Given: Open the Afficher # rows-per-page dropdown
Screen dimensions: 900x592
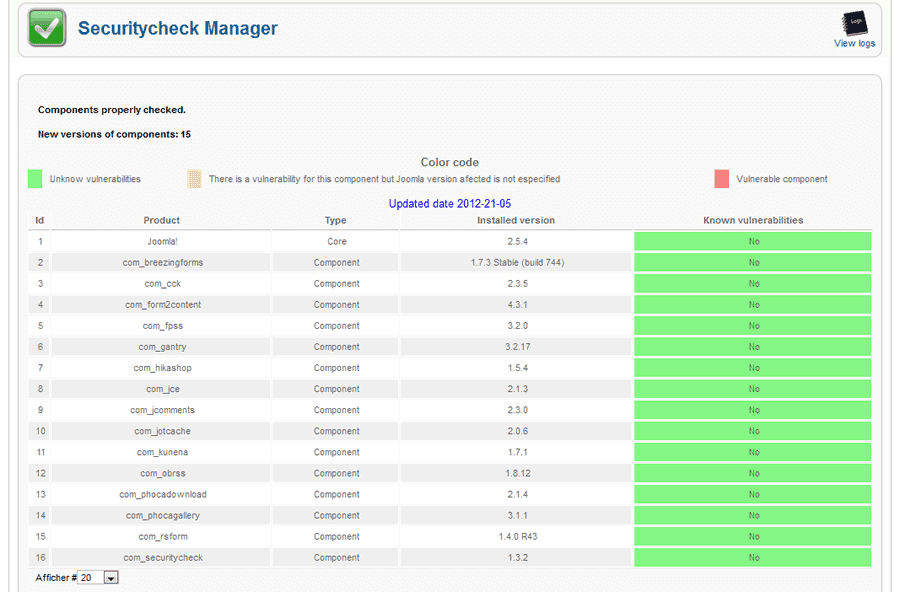Looking at the screenshot, I should pos(98,578).
